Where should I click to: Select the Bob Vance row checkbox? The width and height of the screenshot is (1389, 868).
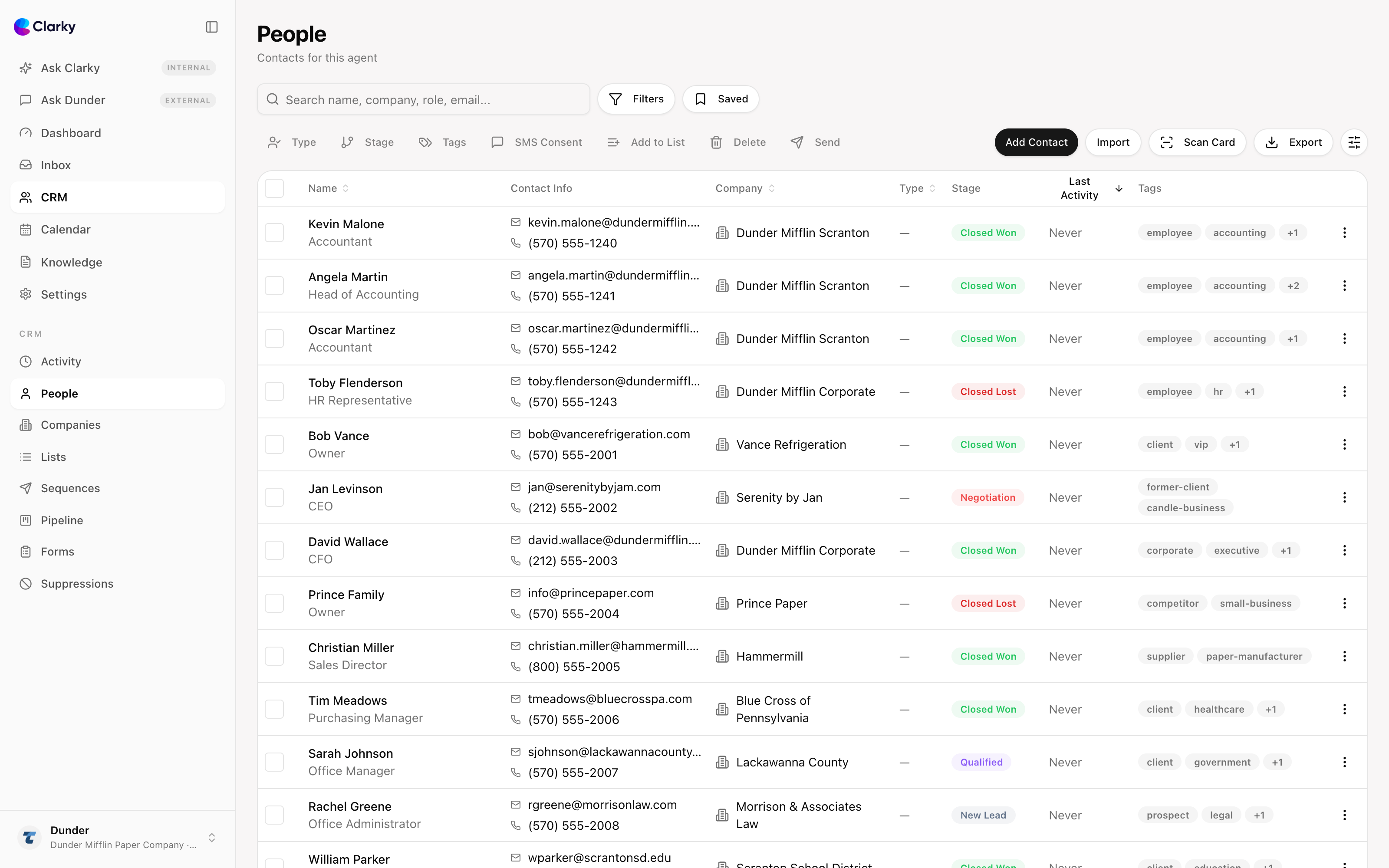[274, 444]
